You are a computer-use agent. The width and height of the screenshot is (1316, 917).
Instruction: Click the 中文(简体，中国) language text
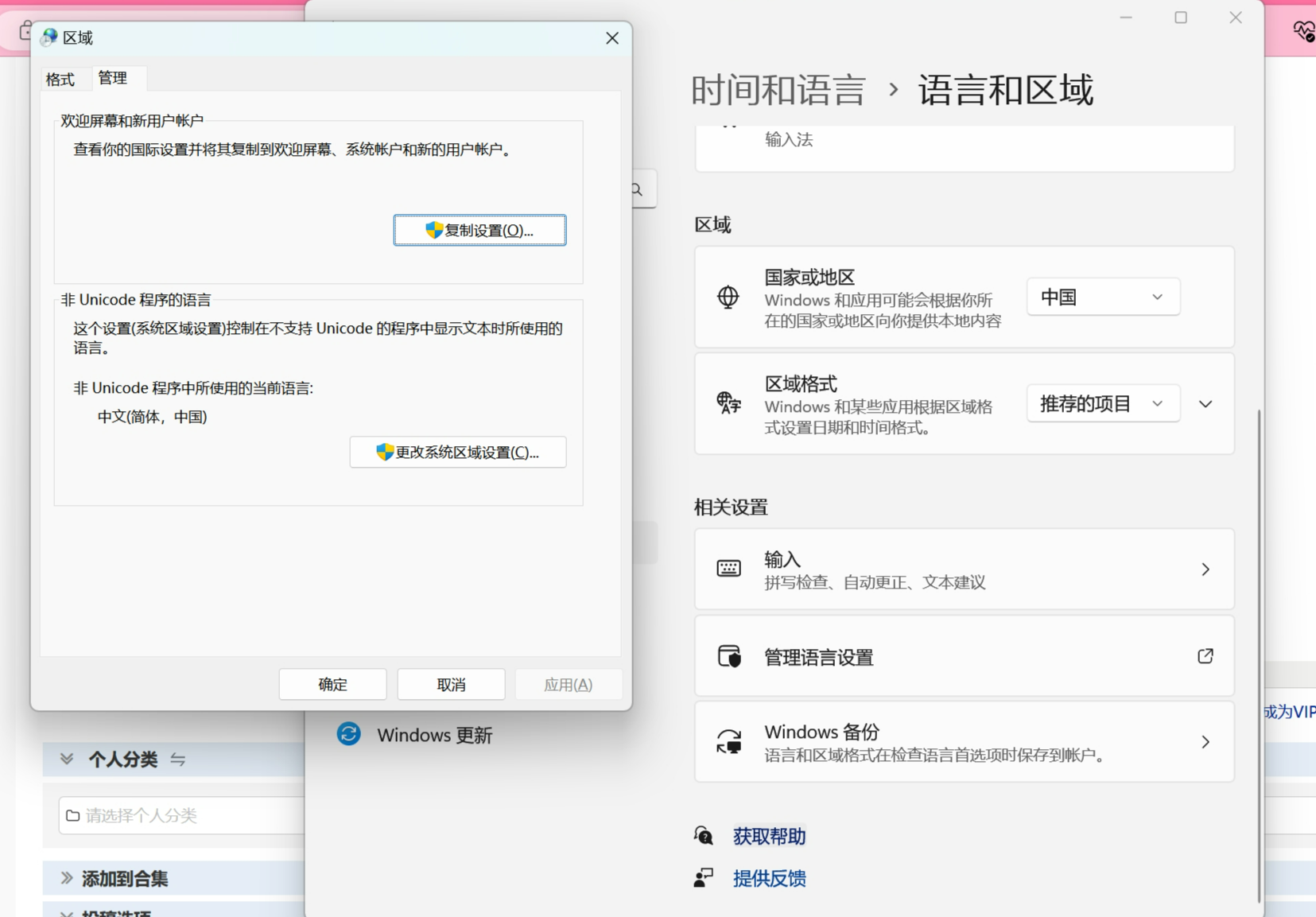pyautogui.click(x=152, y=417)
